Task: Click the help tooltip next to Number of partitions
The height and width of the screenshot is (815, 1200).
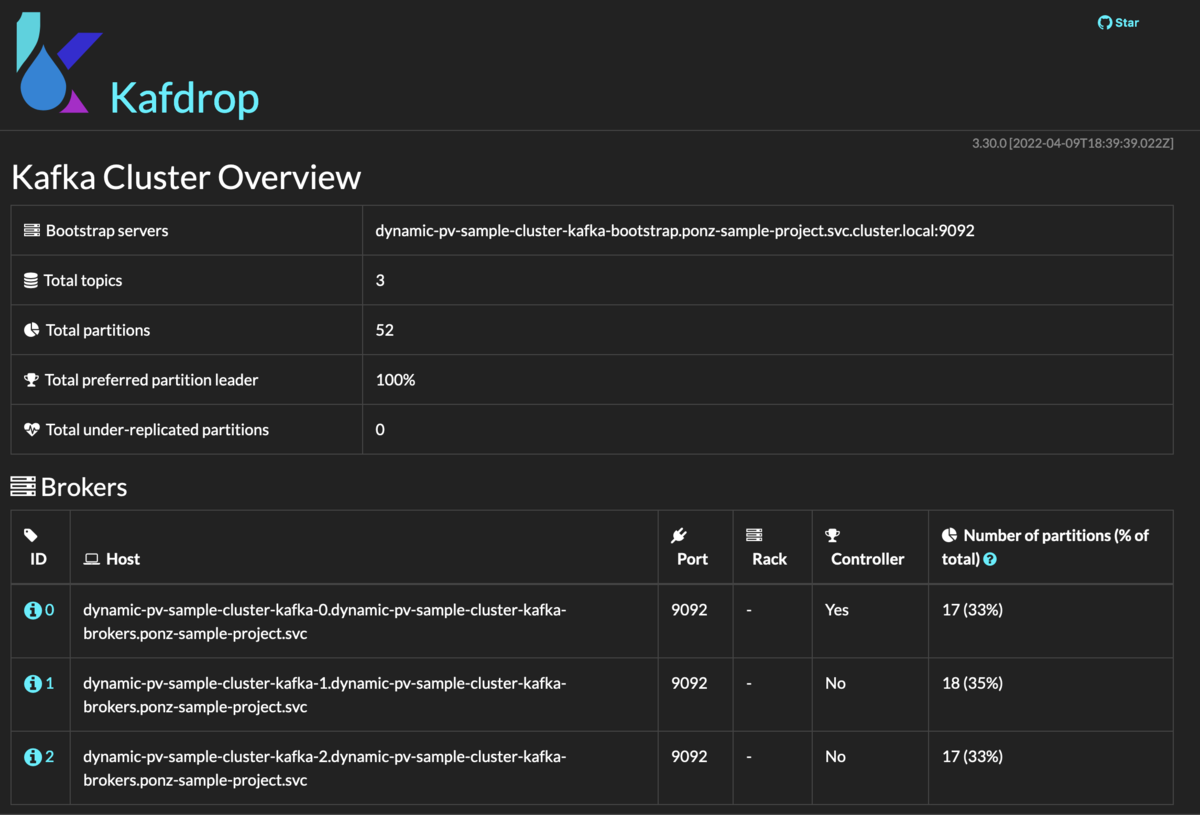Action: click(989, 559)
